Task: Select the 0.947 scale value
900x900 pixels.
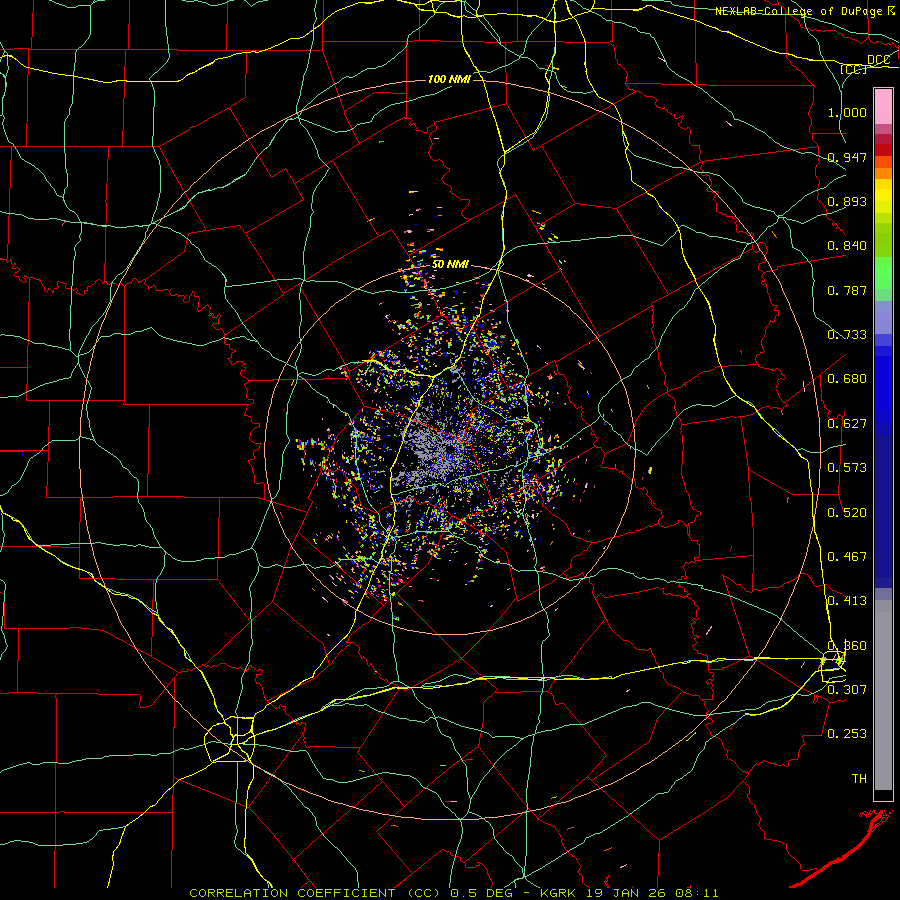Action: 847,157
